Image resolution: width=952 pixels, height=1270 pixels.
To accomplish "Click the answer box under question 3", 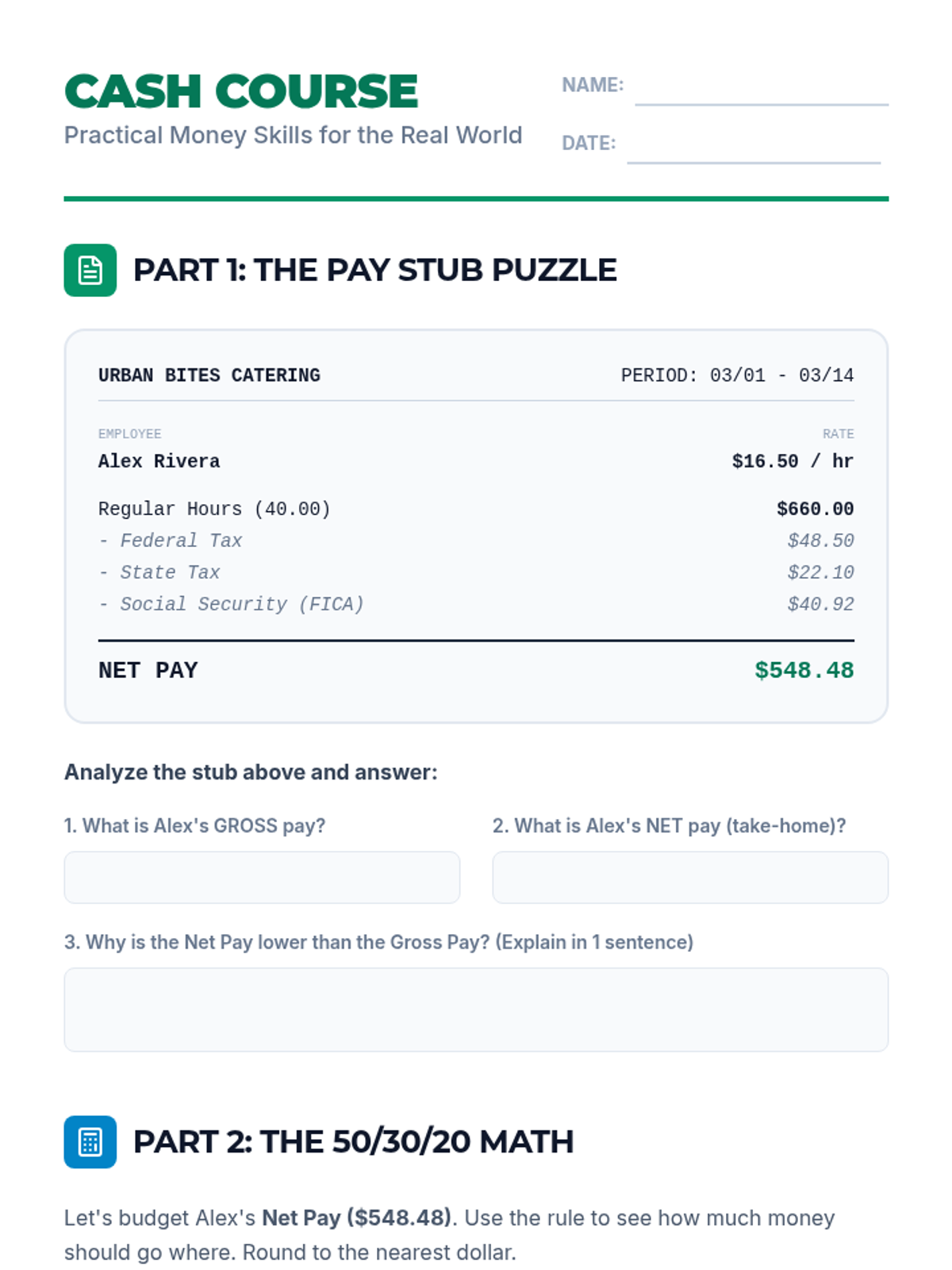I will click(x=476, y=1009).
